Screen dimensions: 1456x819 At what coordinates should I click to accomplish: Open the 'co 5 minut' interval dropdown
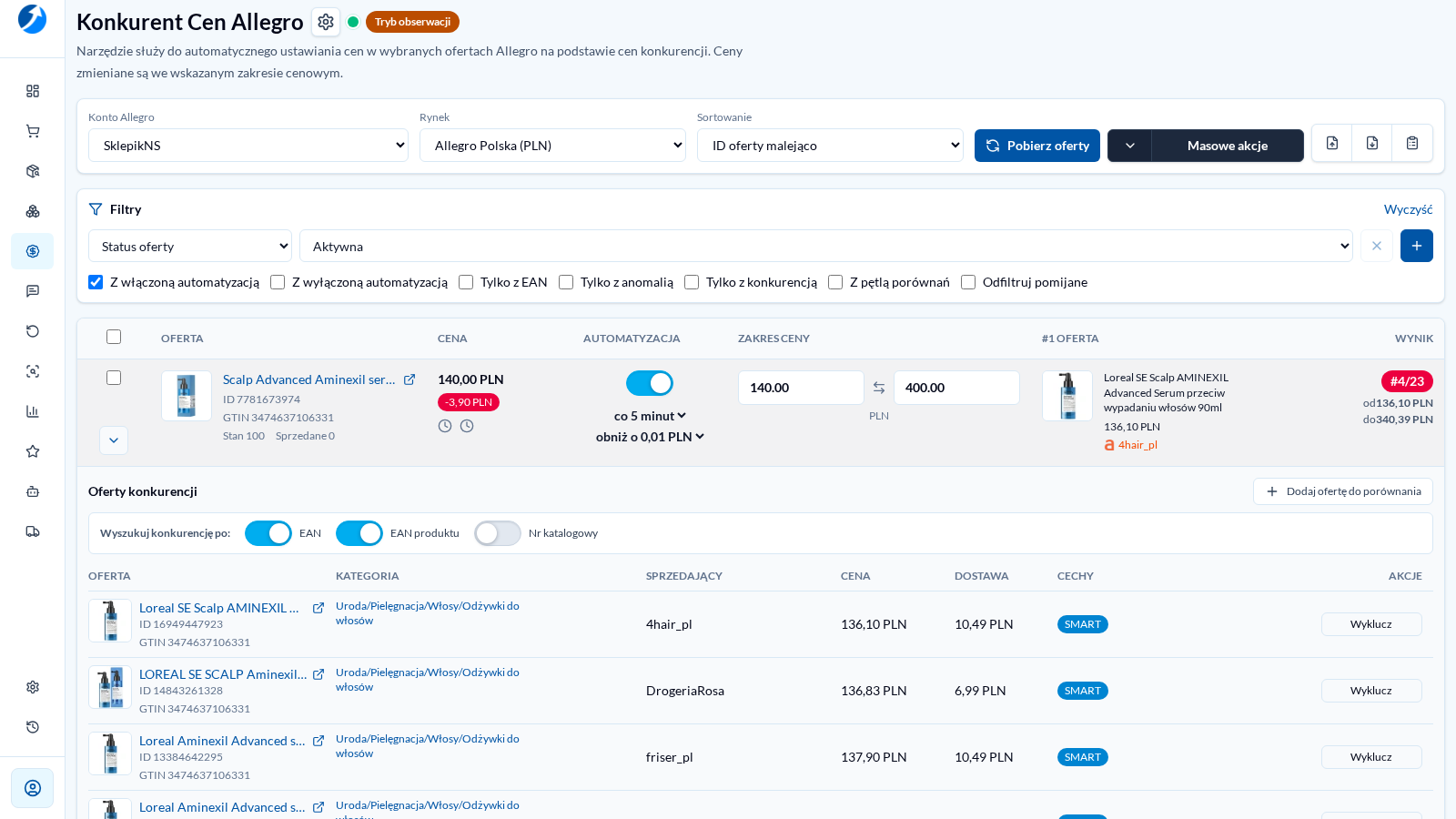click(x=650, y=416)
